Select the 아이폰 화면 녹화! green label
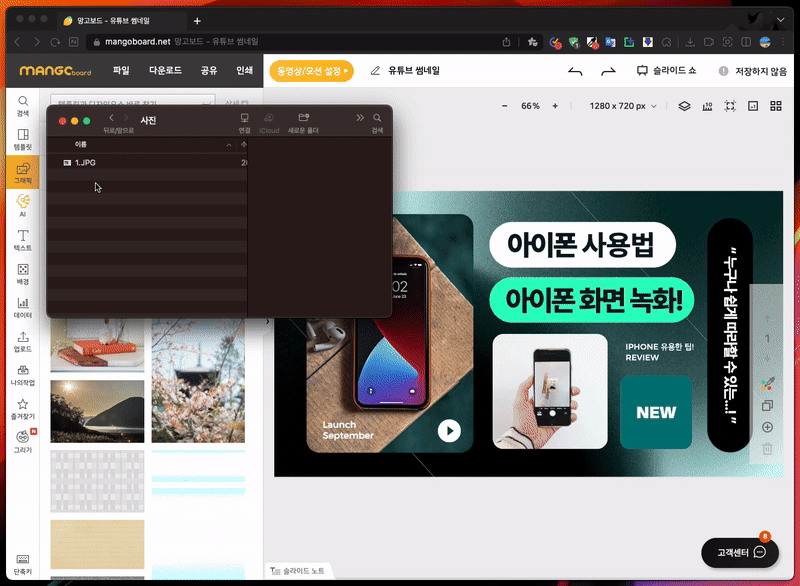The image size is (800, 586). click(x=592, y=300)
